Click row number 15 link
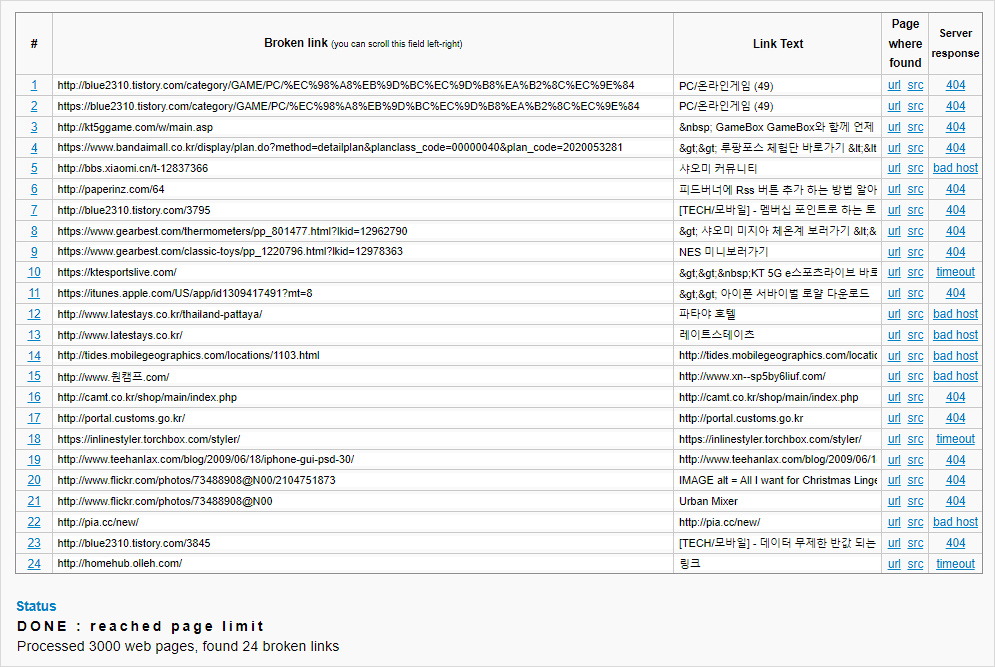The height and width of the screenshot is (667, 995). click(34, 376)
